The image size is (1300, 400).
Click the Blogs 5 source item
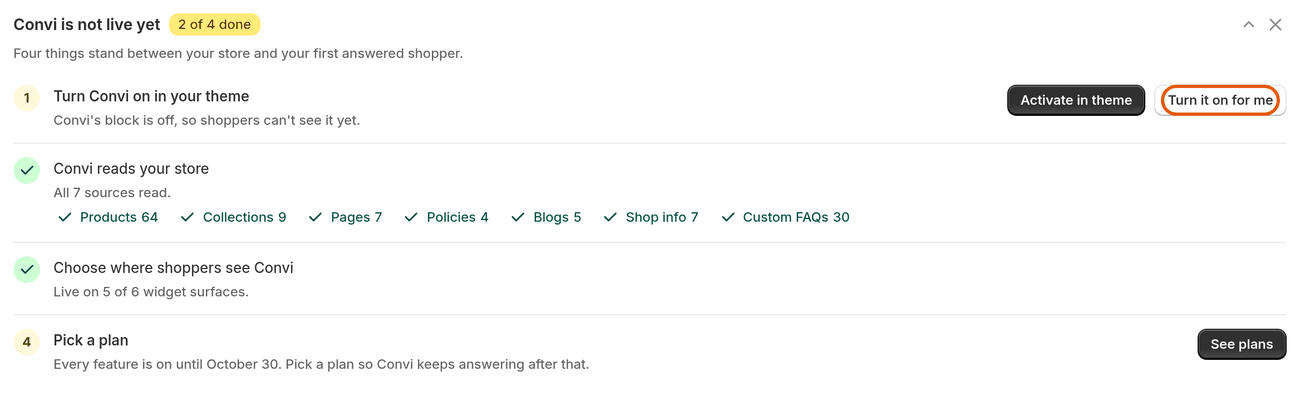[x=546, y=217]
